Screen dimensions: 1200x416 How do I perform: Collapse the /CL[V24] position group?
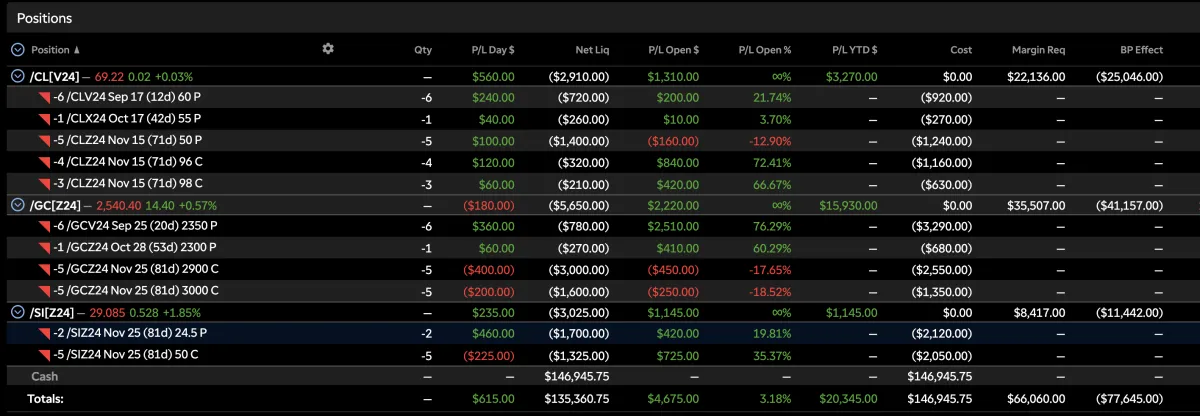17,76
